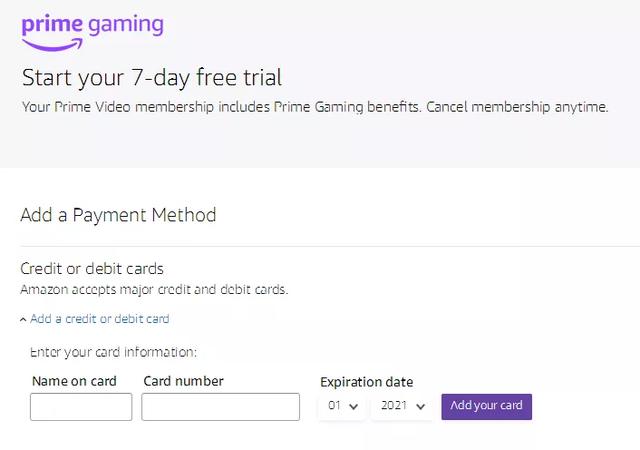Click the Credit or debit cards section title
This screenshot has width=640, height=450.
pos(92,269)
